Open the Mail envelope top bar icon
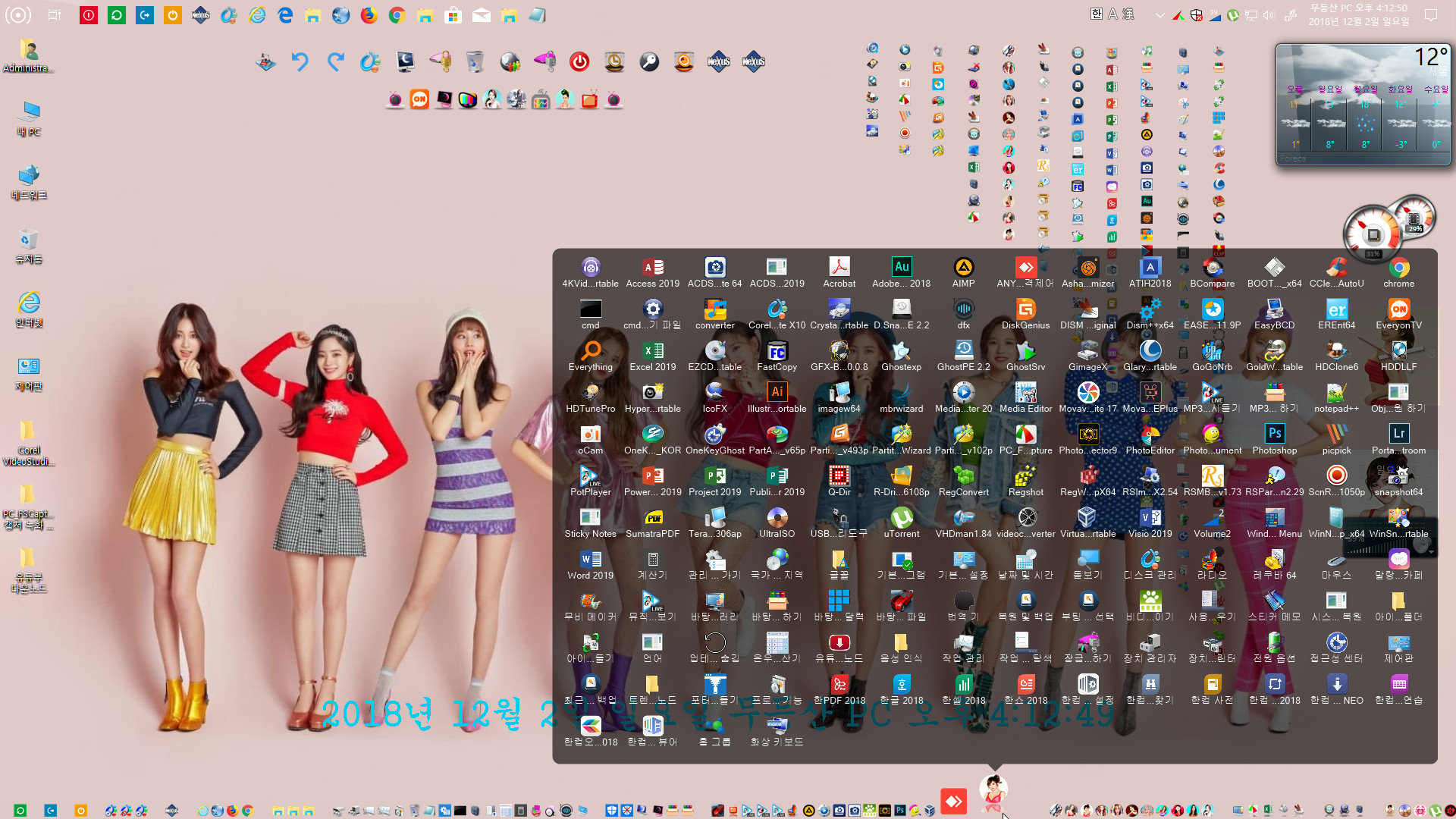This screenshot has height=819, width=1456. (481, 15)
